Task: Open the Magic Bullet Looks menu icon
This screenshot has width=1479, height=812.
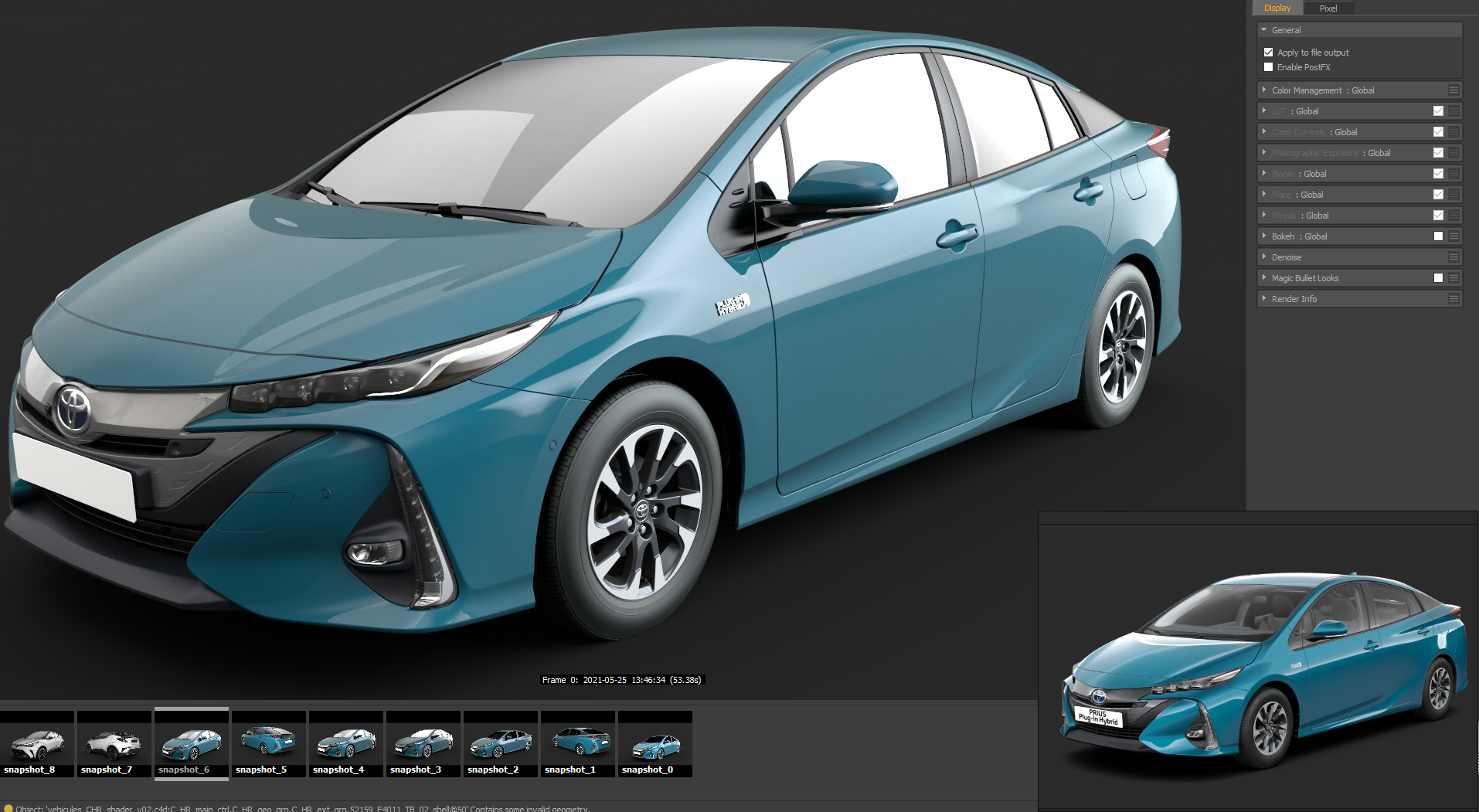Action: [1453, 278]
